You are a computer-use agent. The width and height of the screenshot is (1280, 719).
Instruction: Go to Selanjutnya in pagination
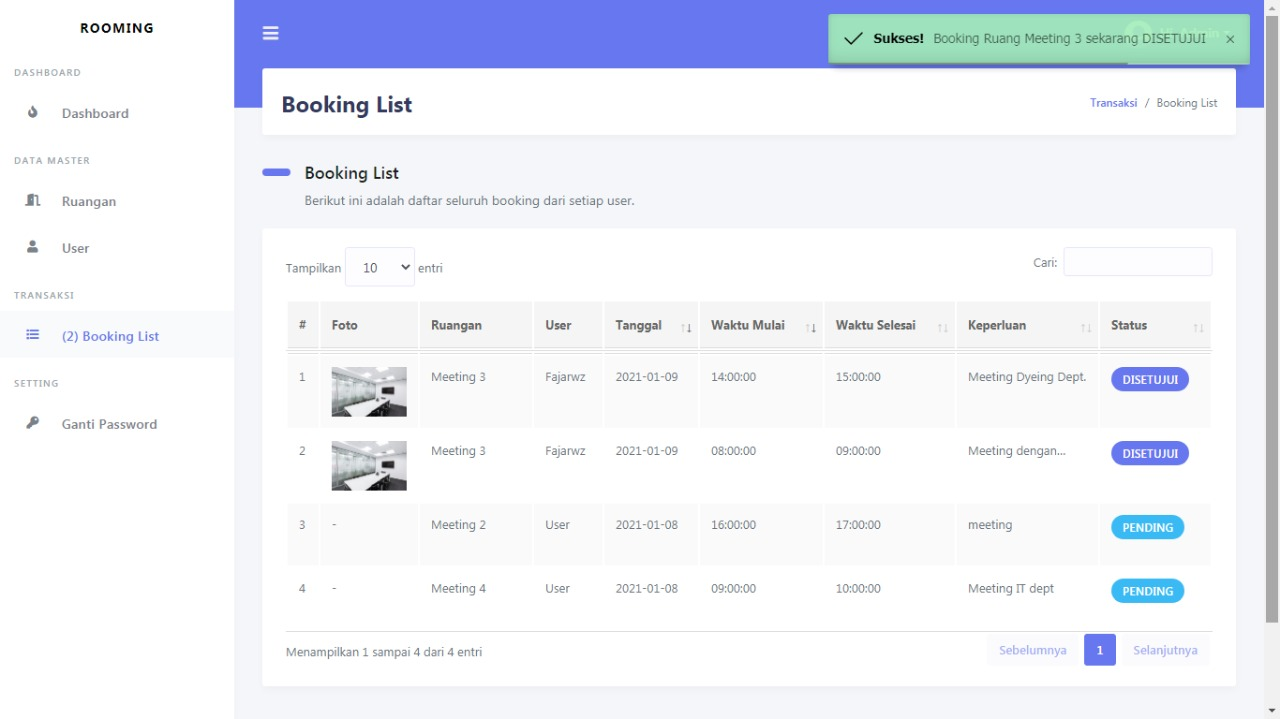tap(1164, 649)
